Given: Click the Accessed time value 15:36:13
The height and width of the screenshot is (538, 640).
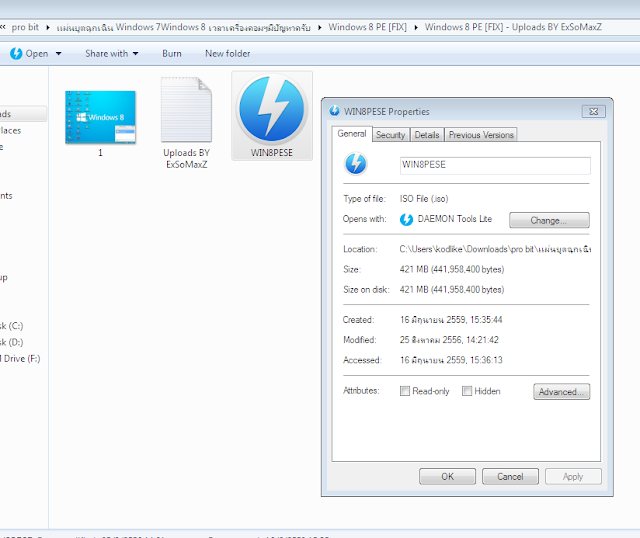Looking at the screenshot, I should coord(486,360).
